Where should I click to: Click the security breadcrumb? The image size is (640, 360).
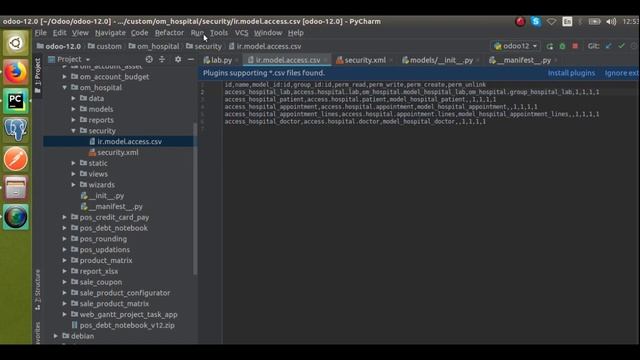pyautogui.click(x=204, y=47)
